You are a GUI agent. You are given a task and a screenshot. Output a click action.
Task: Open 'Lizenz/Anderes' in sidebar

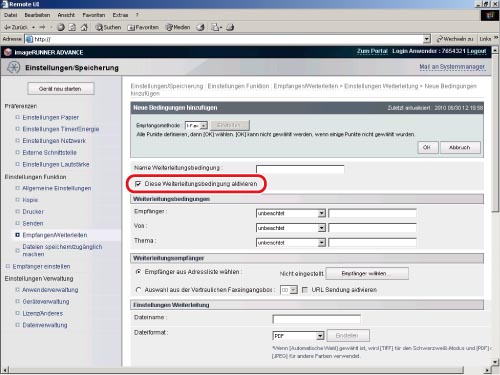tap(43, 313)
